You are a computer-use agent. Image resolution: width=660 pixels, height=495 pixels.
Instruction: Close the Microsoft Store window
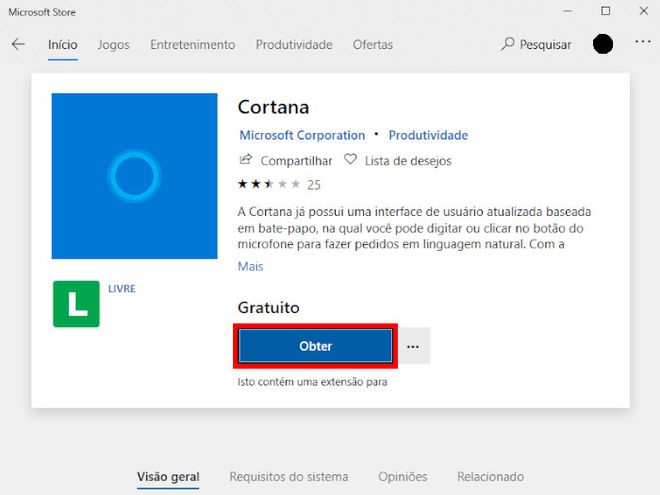[x=644, y=11]
